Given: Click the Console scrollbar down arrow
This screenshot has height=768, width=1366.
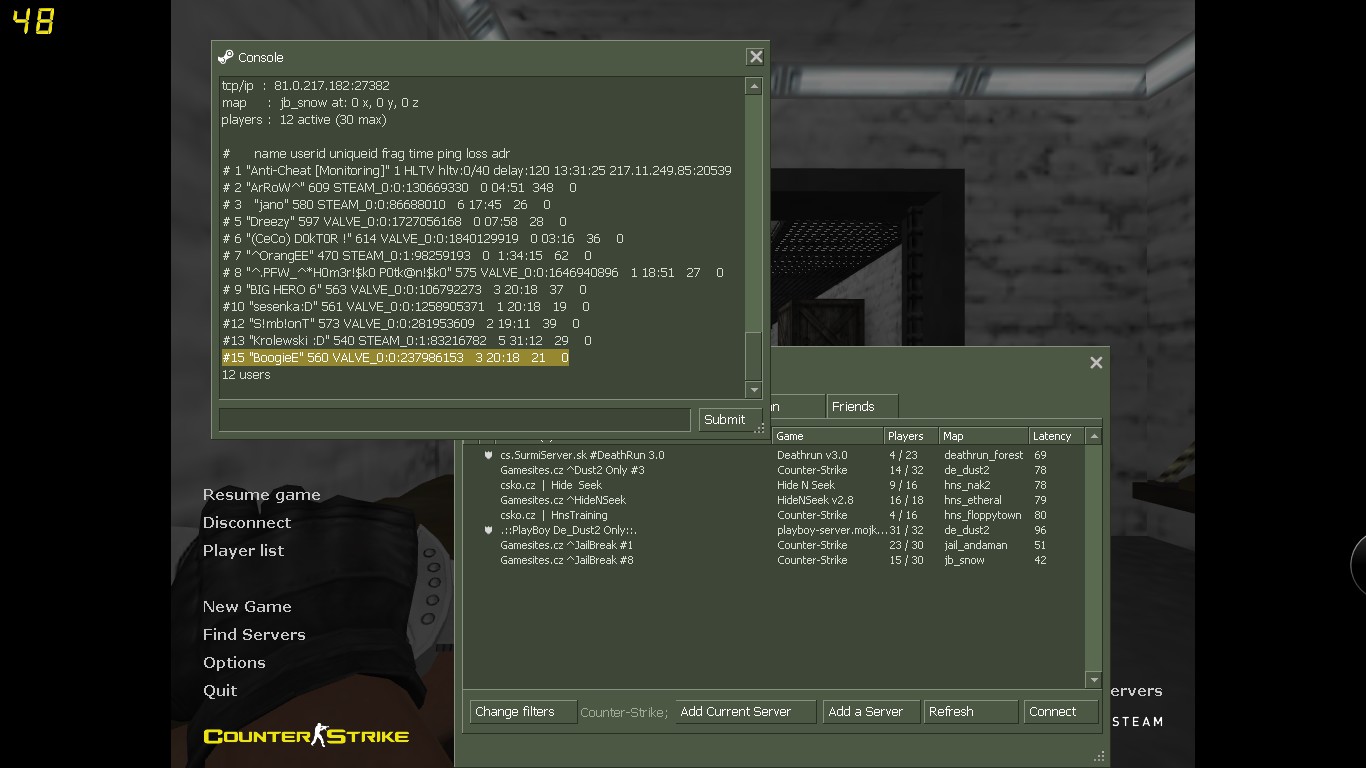Looking at the screenshot, I should click(754, 390).
